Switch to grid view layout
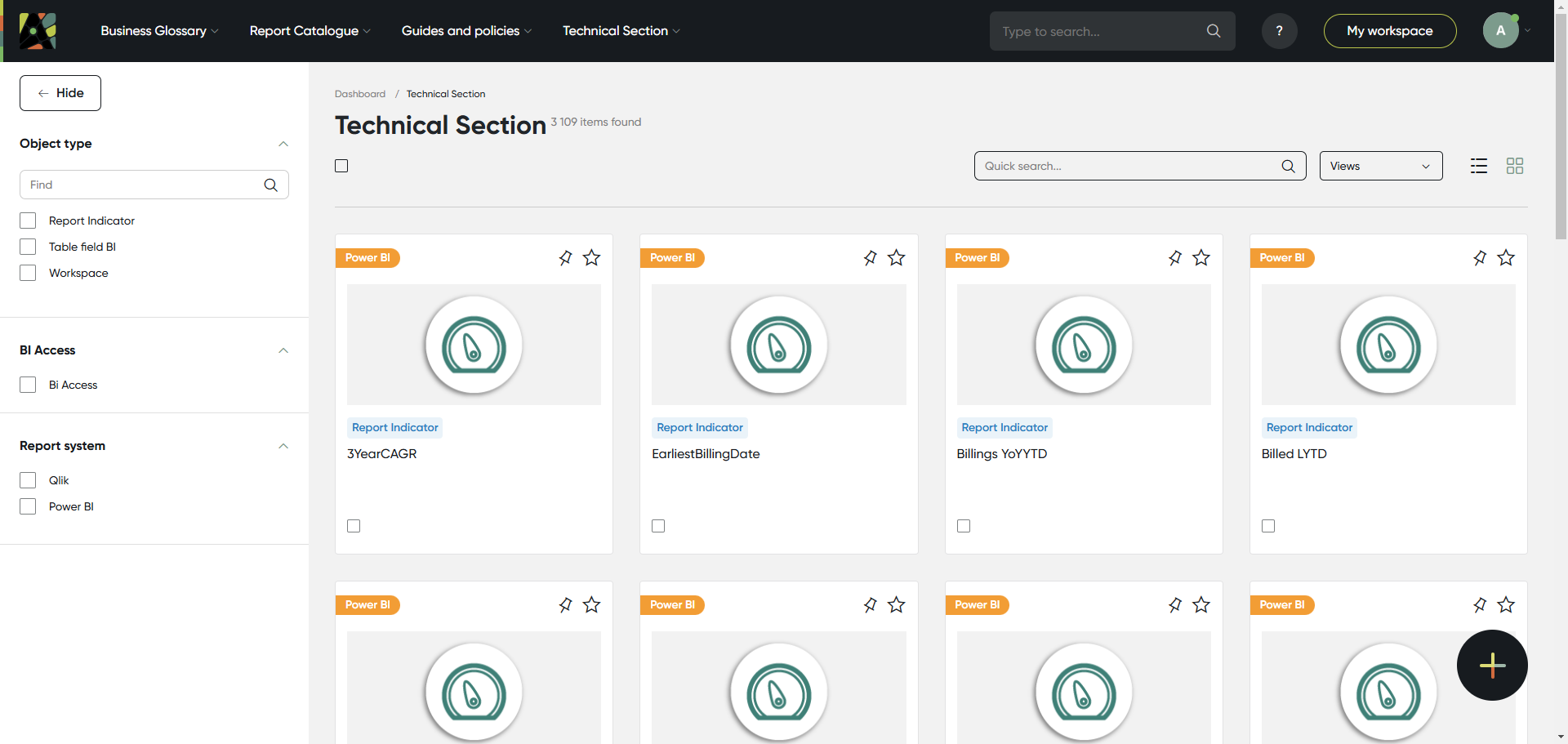This screenshot has height=744, width=1568. tap(1515, 166)
